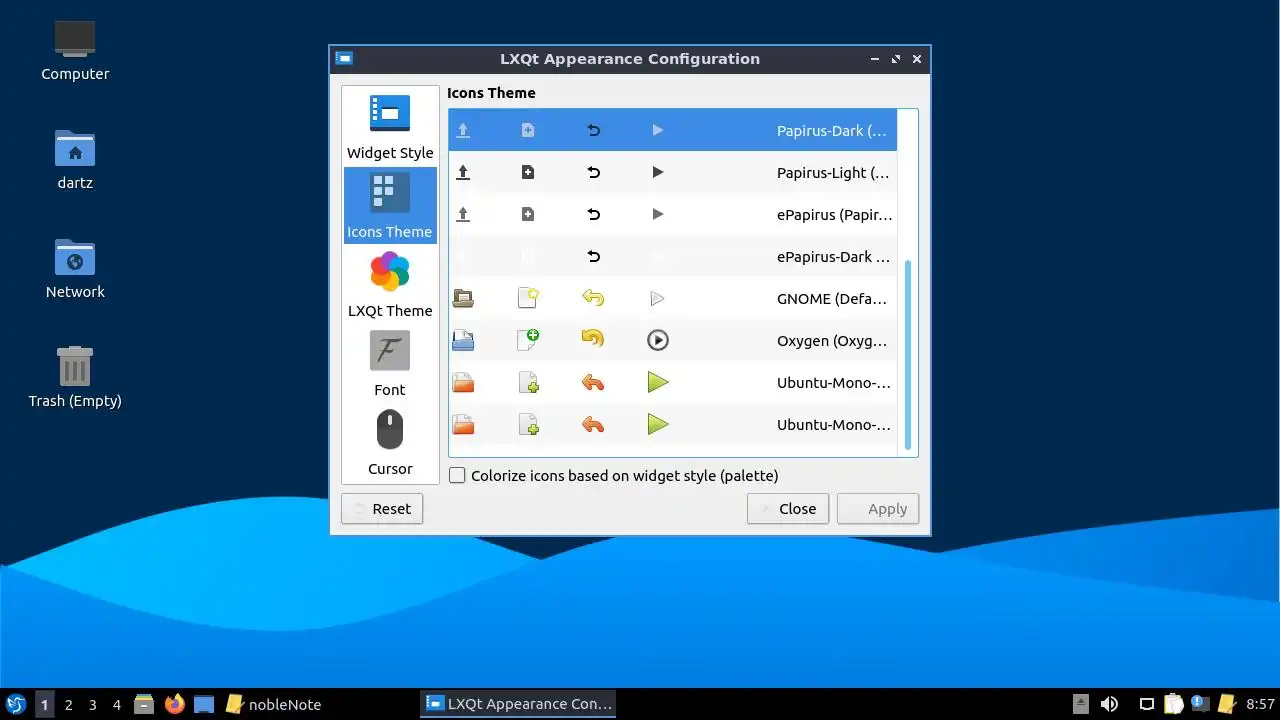Click the yellow undo arrow in GNOME row
This screenshot has width=1280, height=720.
[x=593, y=298]
